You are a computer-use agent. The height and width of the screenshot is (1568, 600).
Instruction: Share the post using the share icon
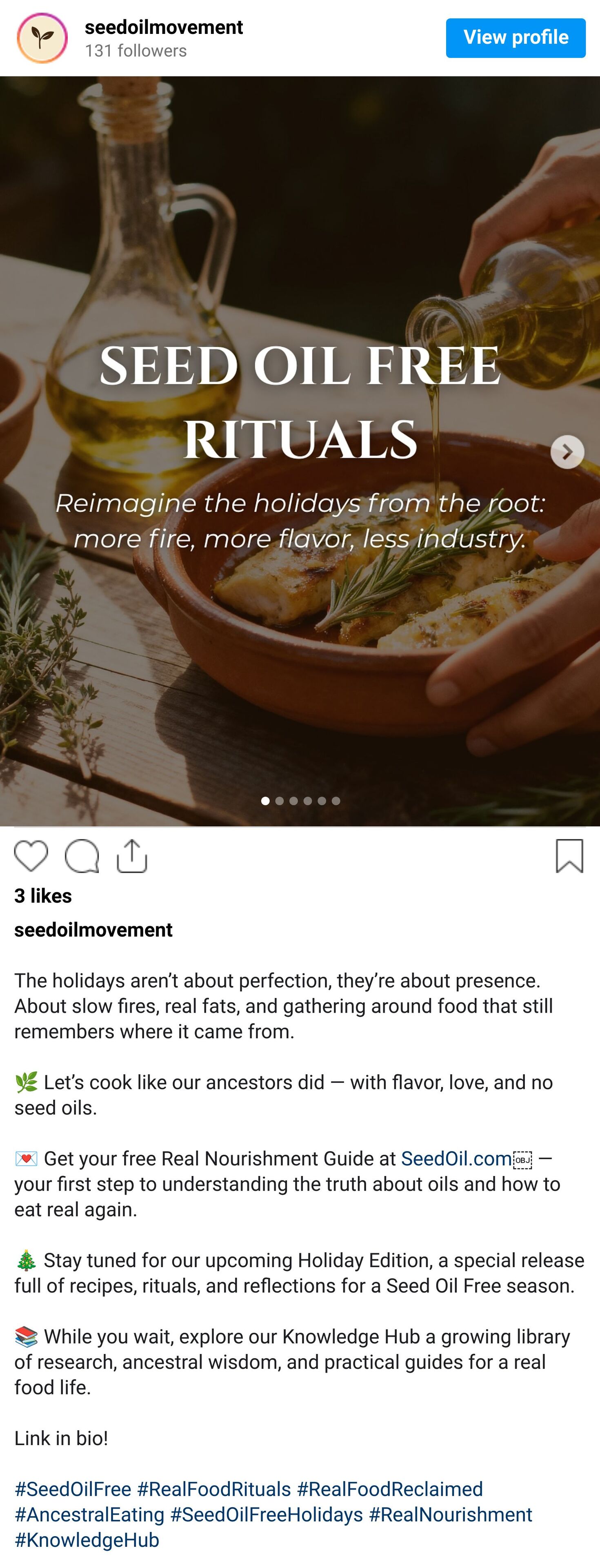(x=132, y=856)
